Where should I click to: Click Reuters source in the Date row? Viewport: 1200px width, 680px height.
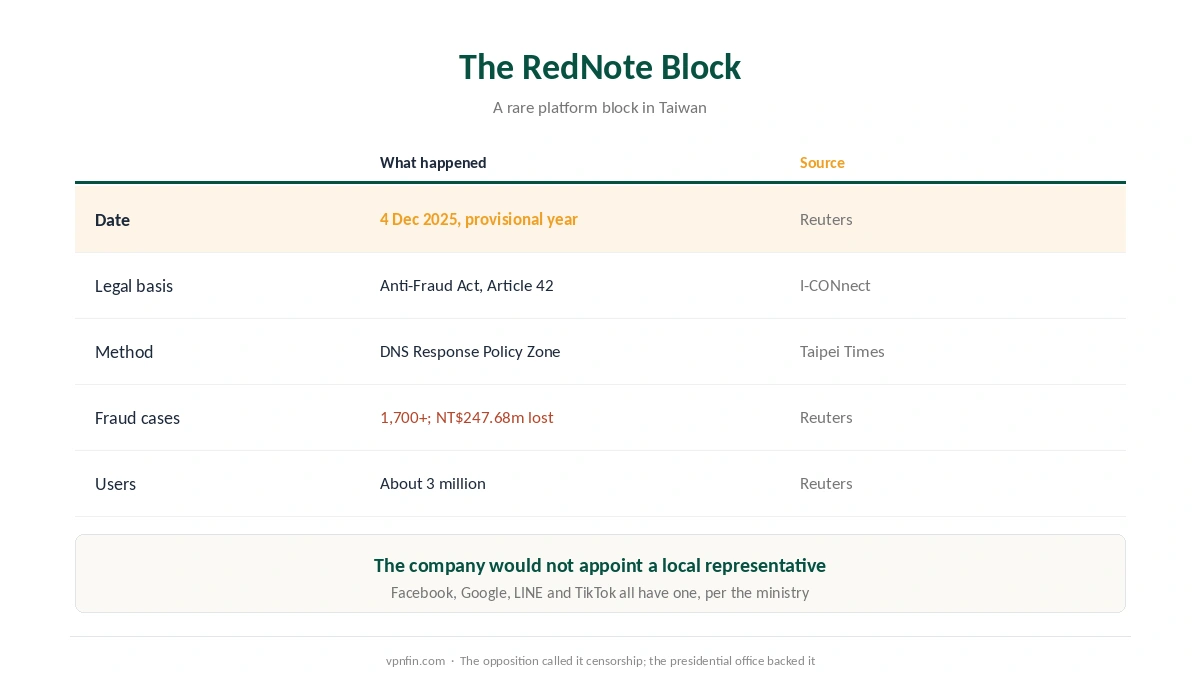(x=826, y=219)
